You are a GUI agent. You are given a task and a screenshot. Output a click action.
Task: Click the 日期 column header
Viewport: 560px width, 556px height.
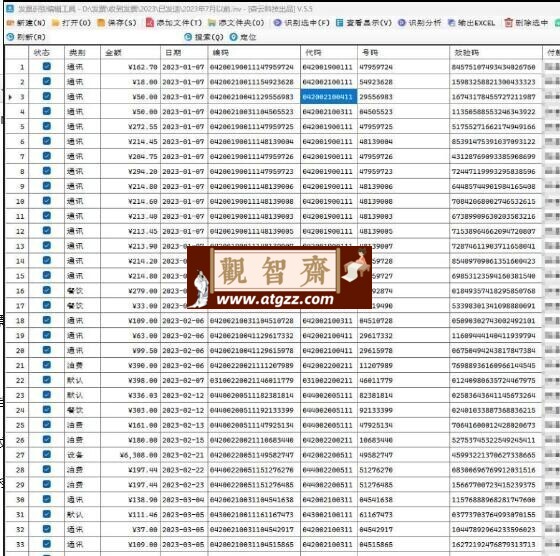tap(184, 52)
